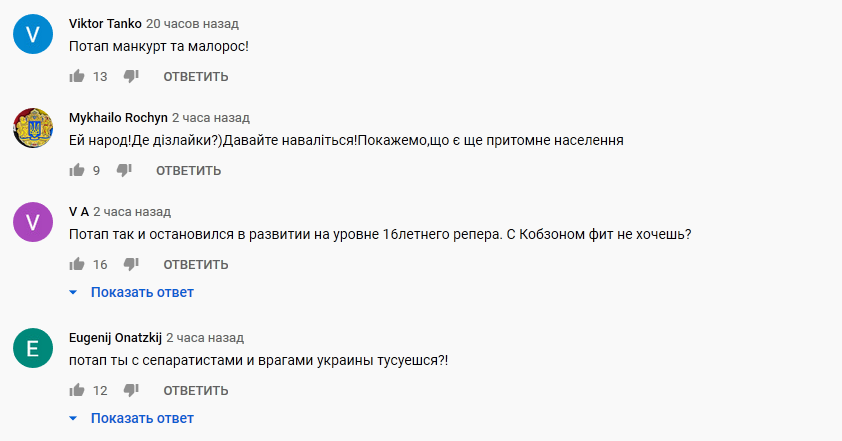This screenshot has width=842, height=441.
Task: Click arrow beside V A's Показать ответ
Action: pyautogui.click(x=73, y=292)
